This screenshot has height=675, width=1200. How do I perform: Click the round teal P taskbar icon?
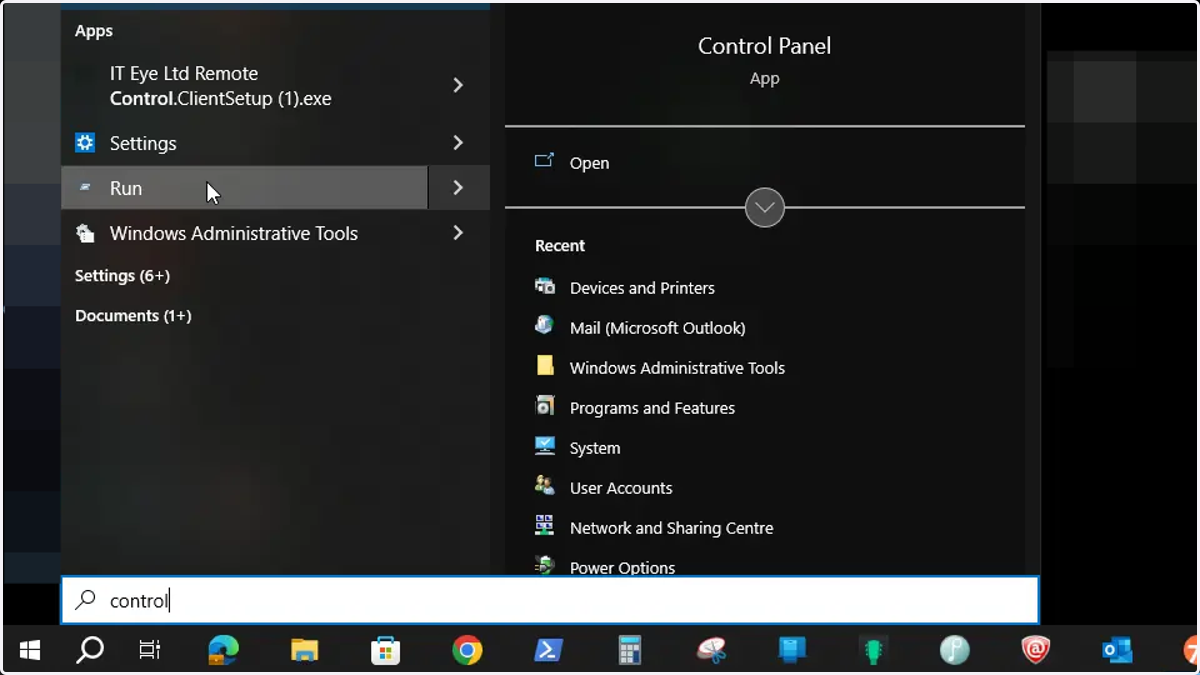point(955,651)
